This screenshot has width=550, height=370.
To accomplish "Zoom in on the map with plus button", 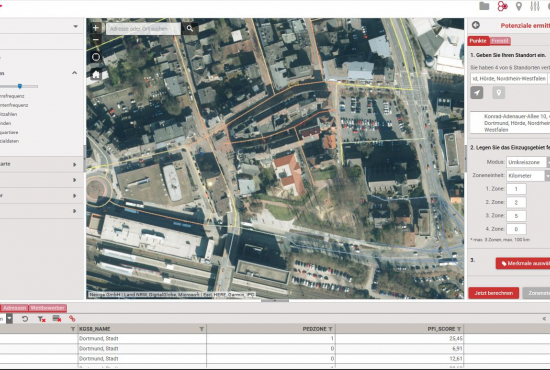I will coord(95,28).
